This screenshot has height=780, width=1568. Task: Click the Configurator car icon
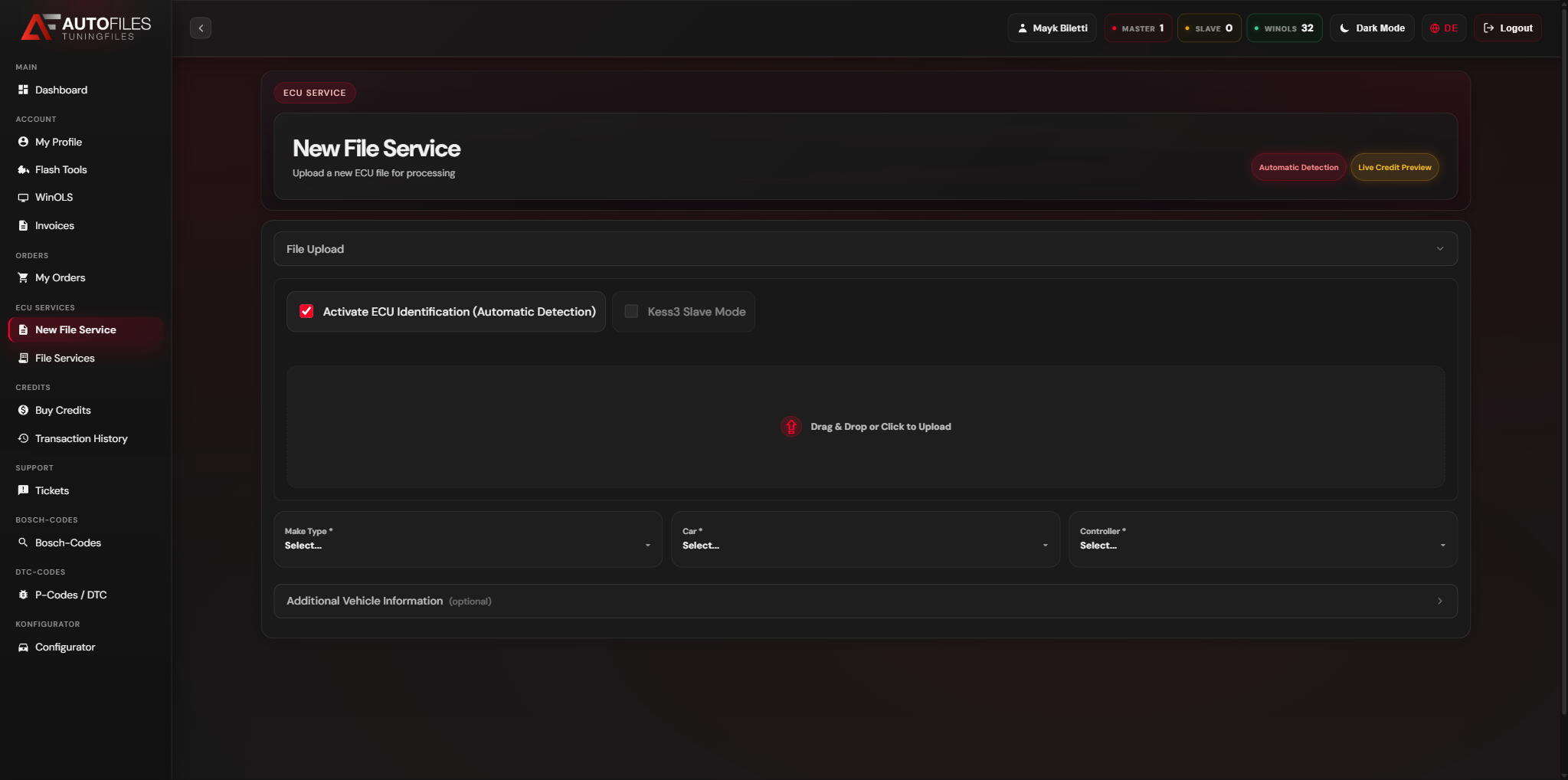[x=23, y=647]
